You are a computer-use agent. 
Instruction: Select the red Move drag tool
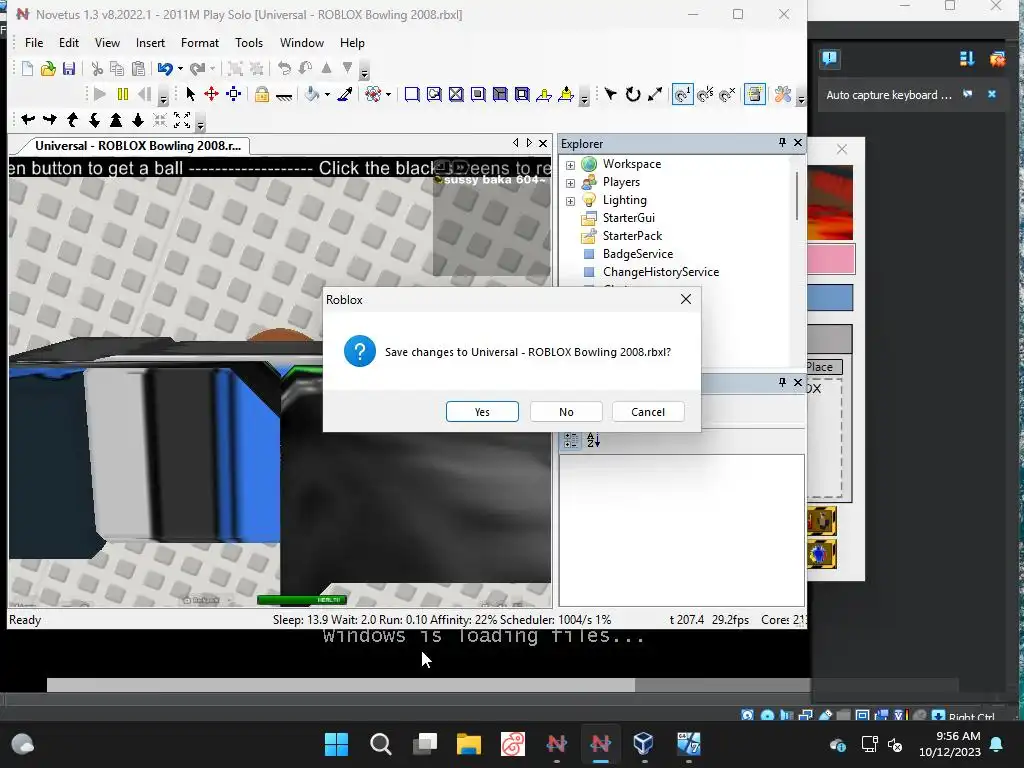211,94
